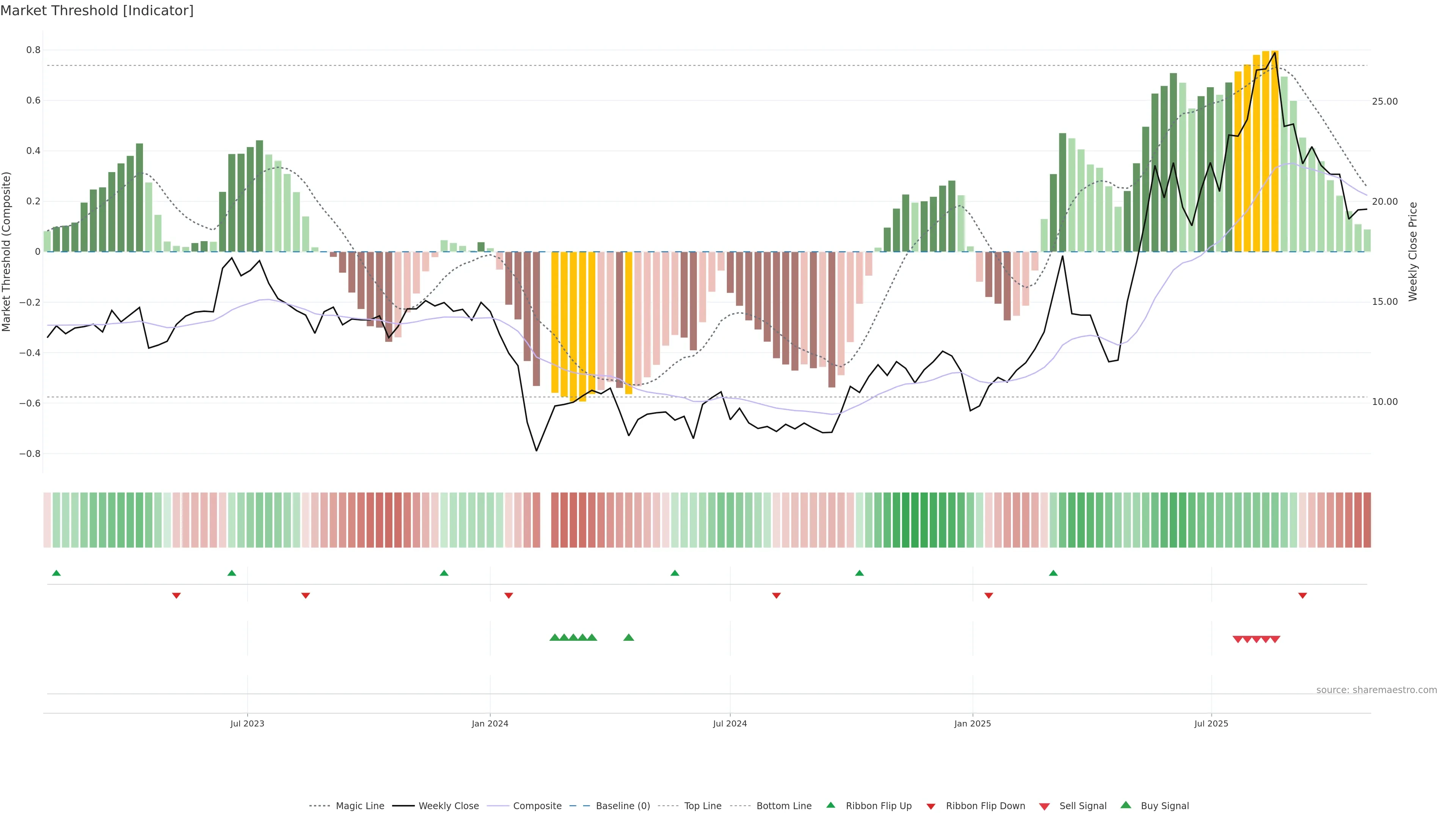Click Sell Signal legend red triangle icon
Image resolution: width=1456 pixels, height=819 pixels.
click(x=1044, y=806)
